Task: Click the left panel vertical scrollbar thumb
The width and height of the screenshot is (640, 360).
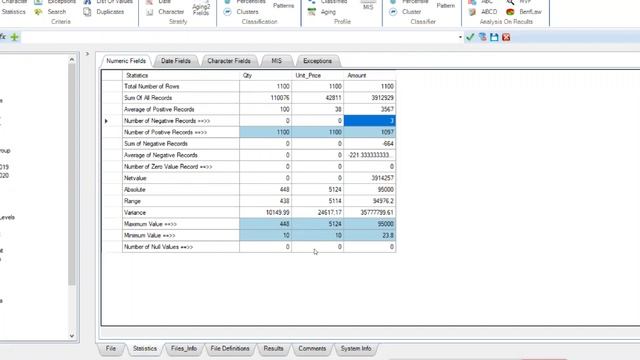Action: point(71,175)
